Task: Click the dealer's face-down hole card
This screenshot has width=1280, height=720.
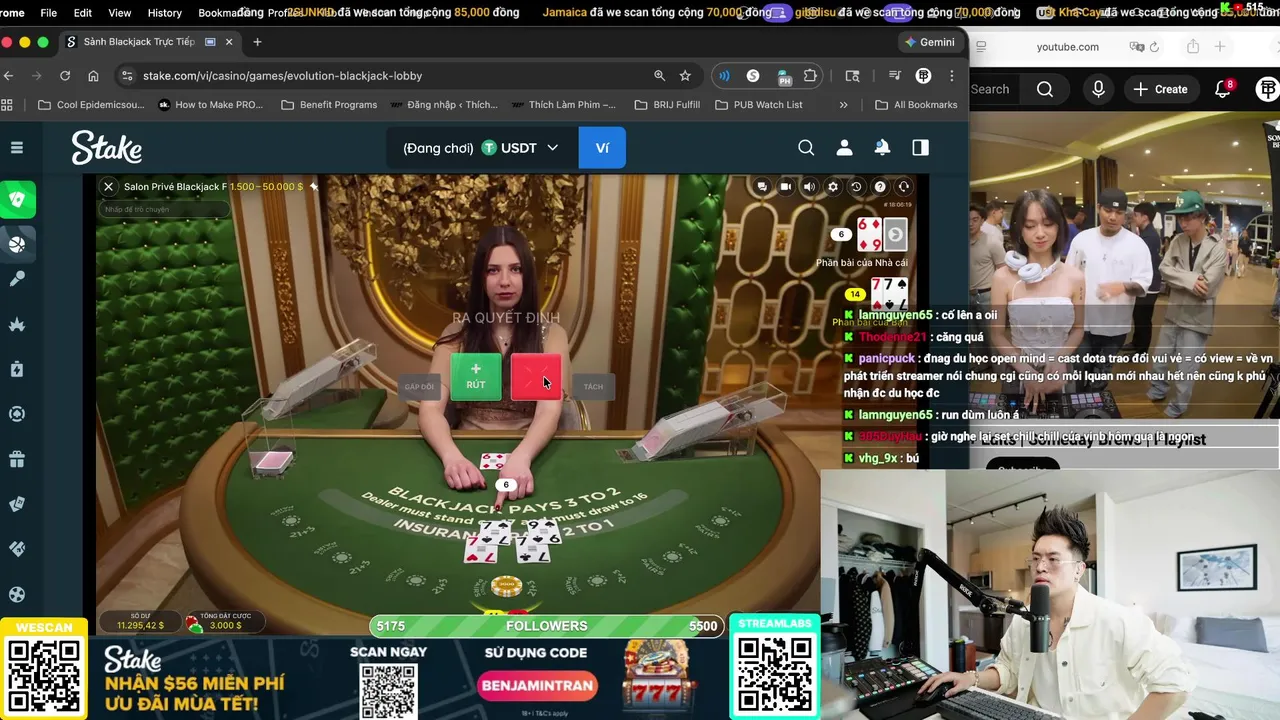Action: coord(895,235)
